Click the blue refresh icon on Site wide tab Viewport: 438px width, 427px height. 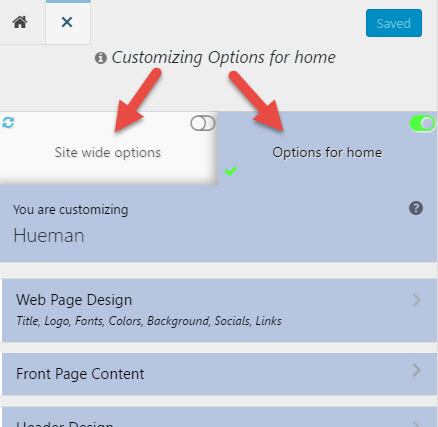pyautogui.click(x=8, y=122)
